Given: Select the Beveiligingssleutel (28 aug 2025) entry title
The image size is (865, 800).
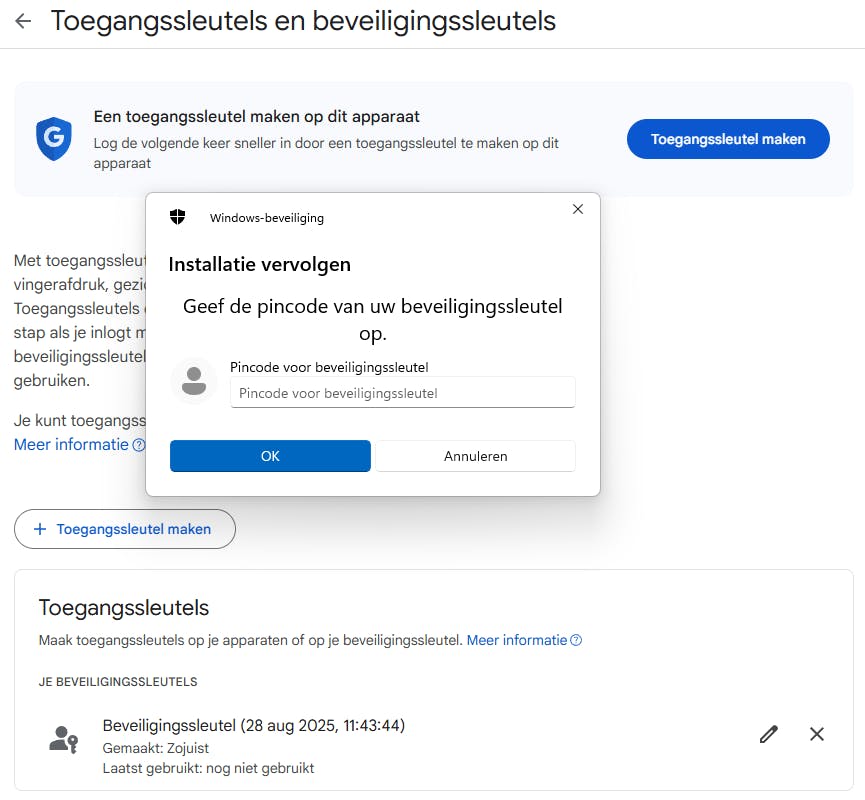Looking at the screenshot, I should tap(254, 725).
